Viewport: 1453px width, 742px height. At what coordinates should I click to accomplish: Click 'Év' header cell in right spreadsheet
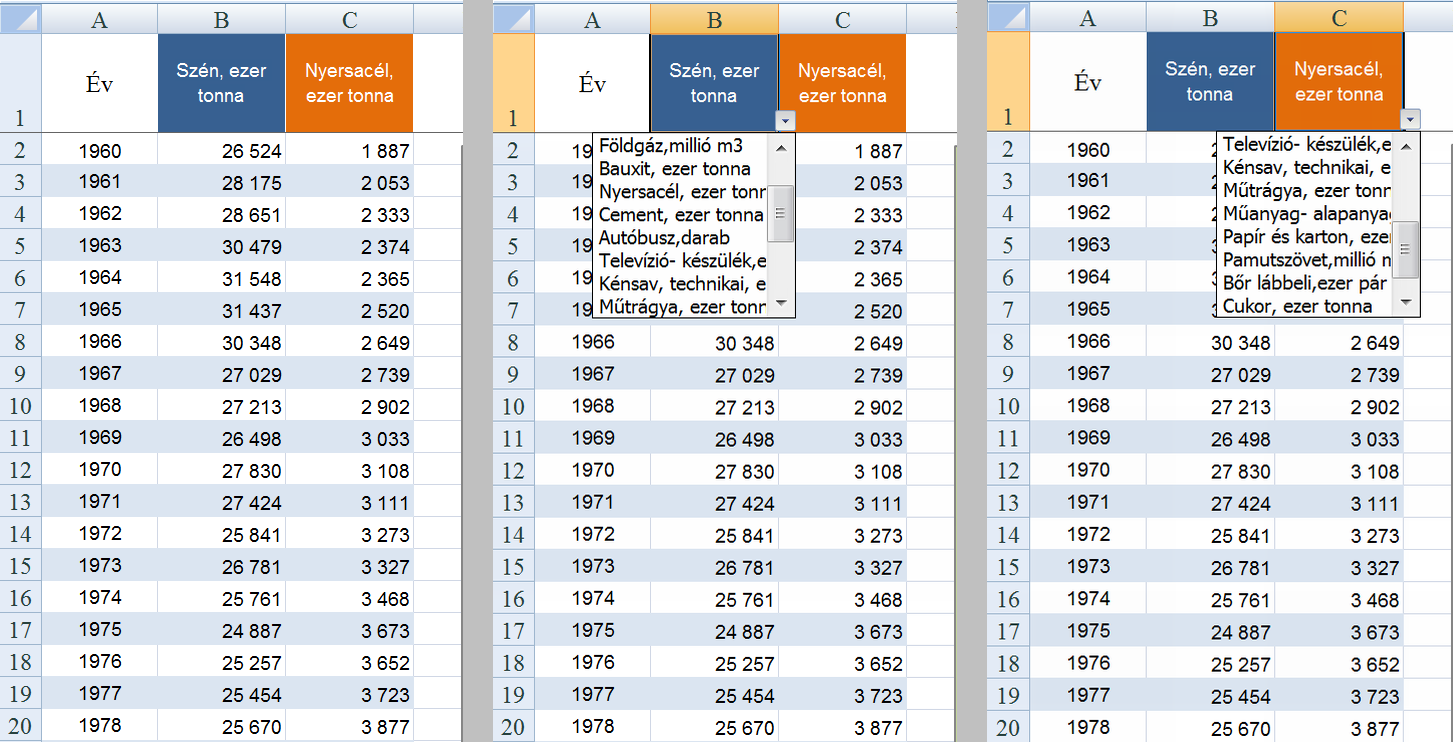click(1088, 82)
